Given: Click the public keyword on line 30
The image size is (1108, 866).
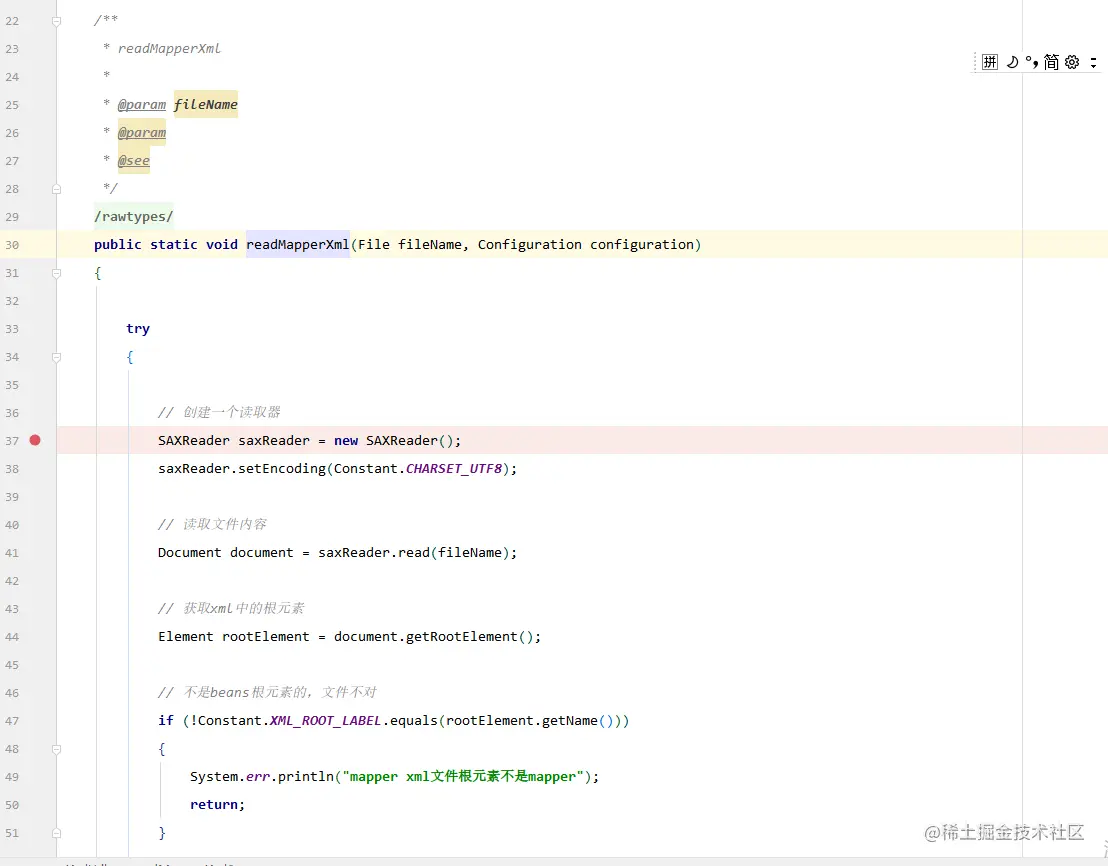Looking at the screenshot, I should point(117,244).
